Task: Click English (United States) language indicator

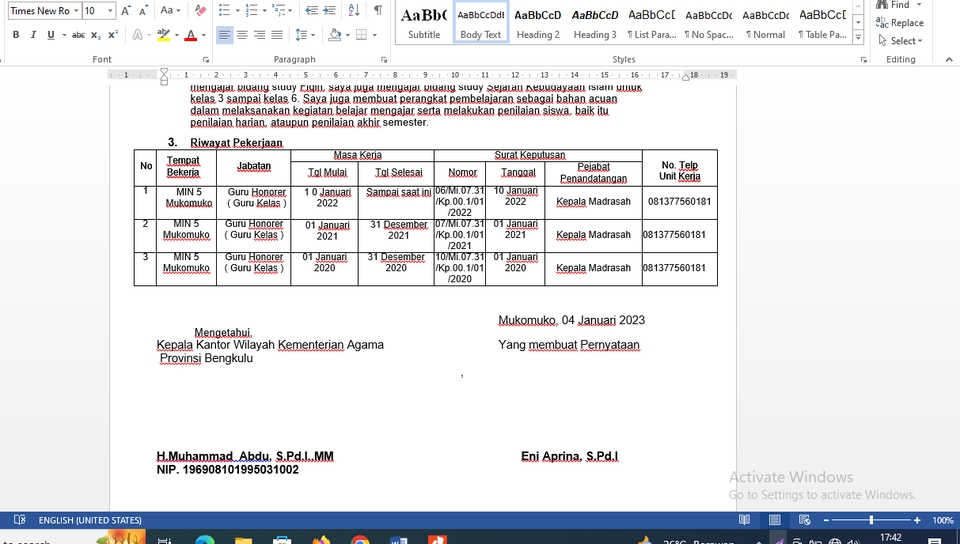Action: pos(90,520)
